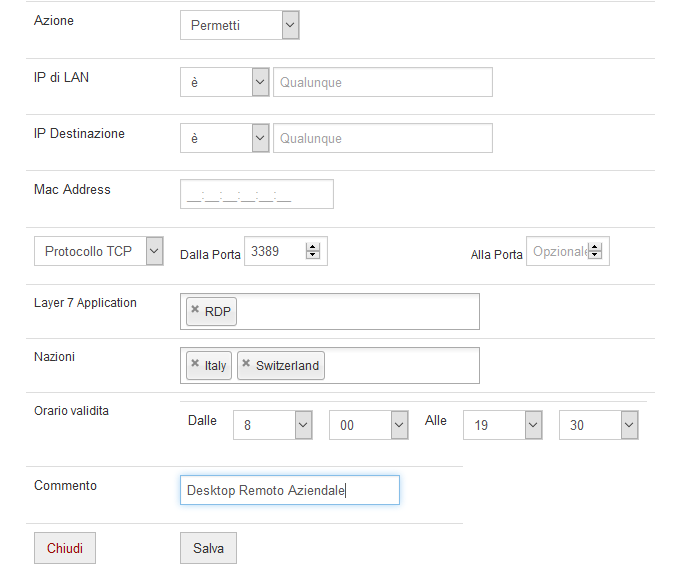This screenshot has width=673, height=582.
Task: Increment the Dalla Porta value
Action: [313, 247]
